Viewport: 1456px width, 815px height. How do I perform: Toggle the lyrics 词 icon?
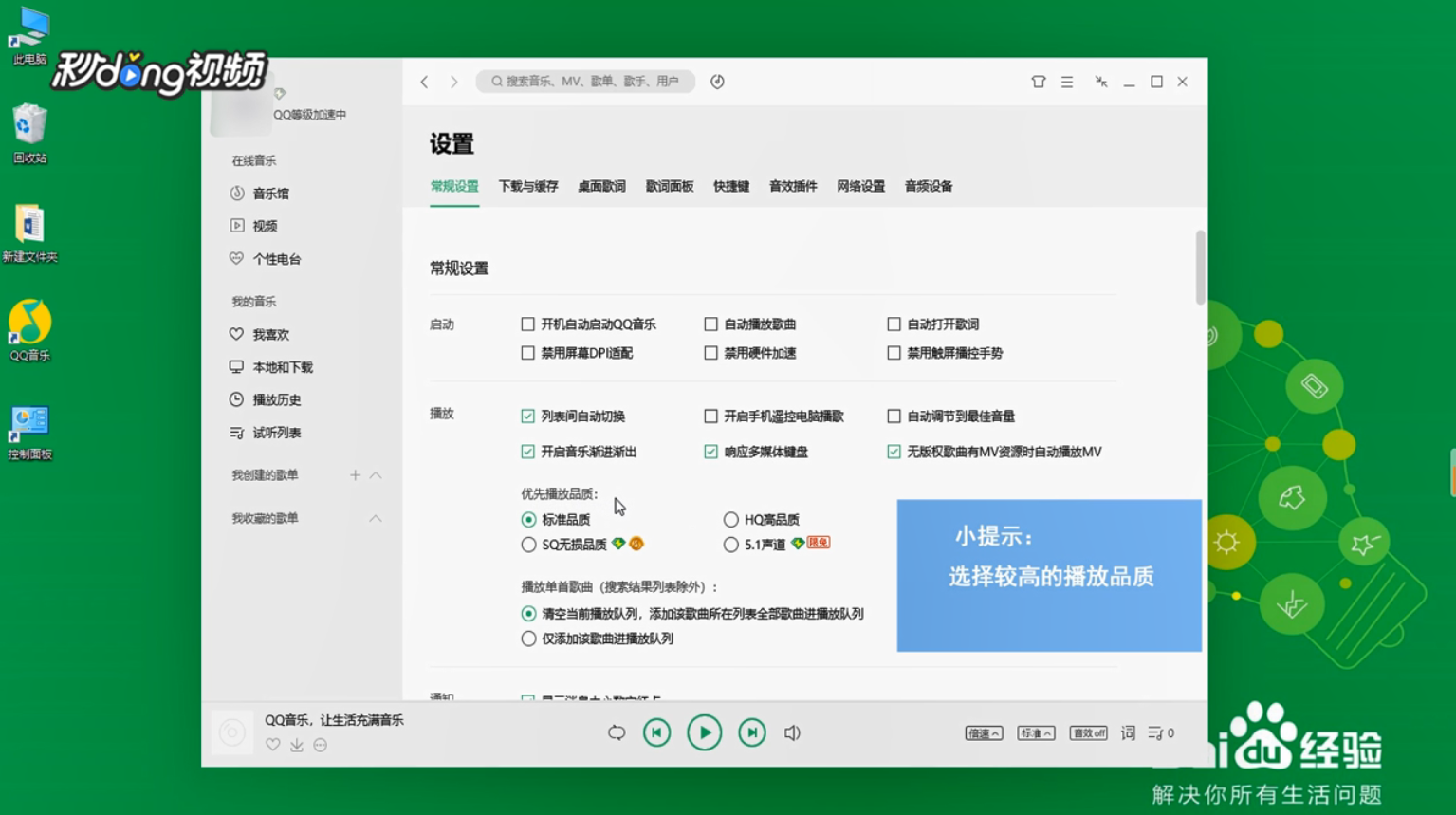tap(1128, 732)
